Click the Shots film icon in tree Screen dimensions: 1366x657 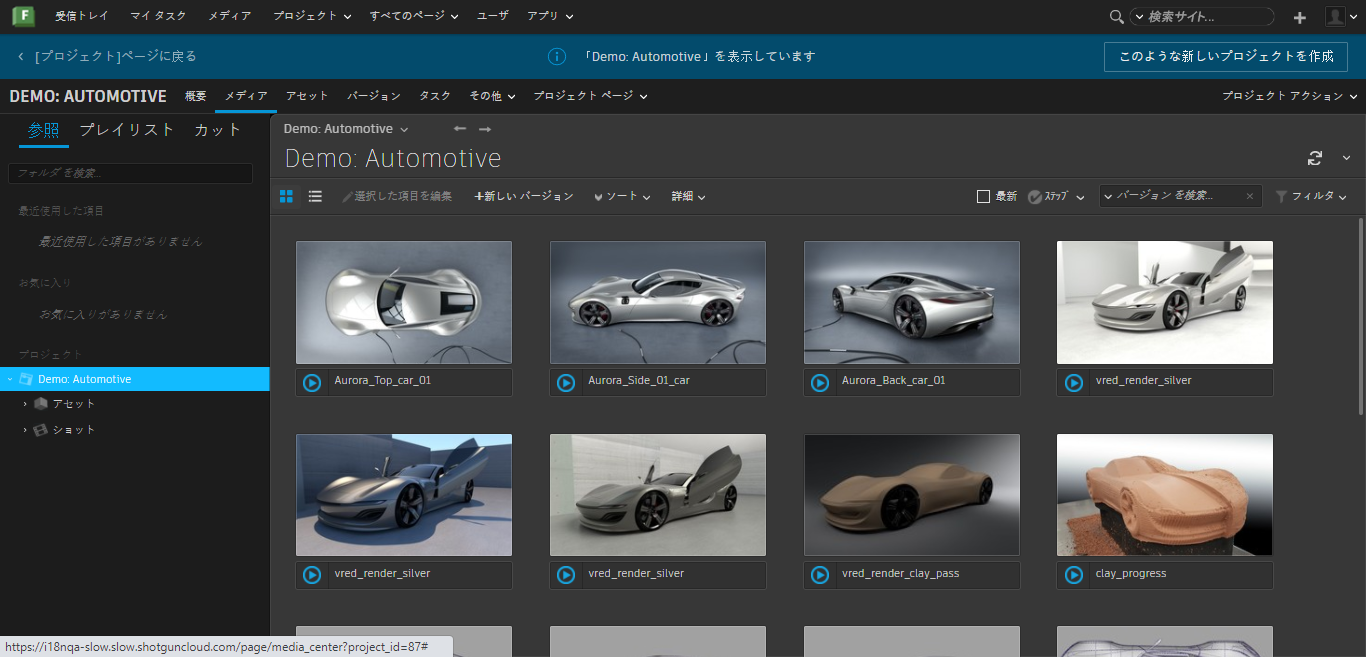(41, 430)
